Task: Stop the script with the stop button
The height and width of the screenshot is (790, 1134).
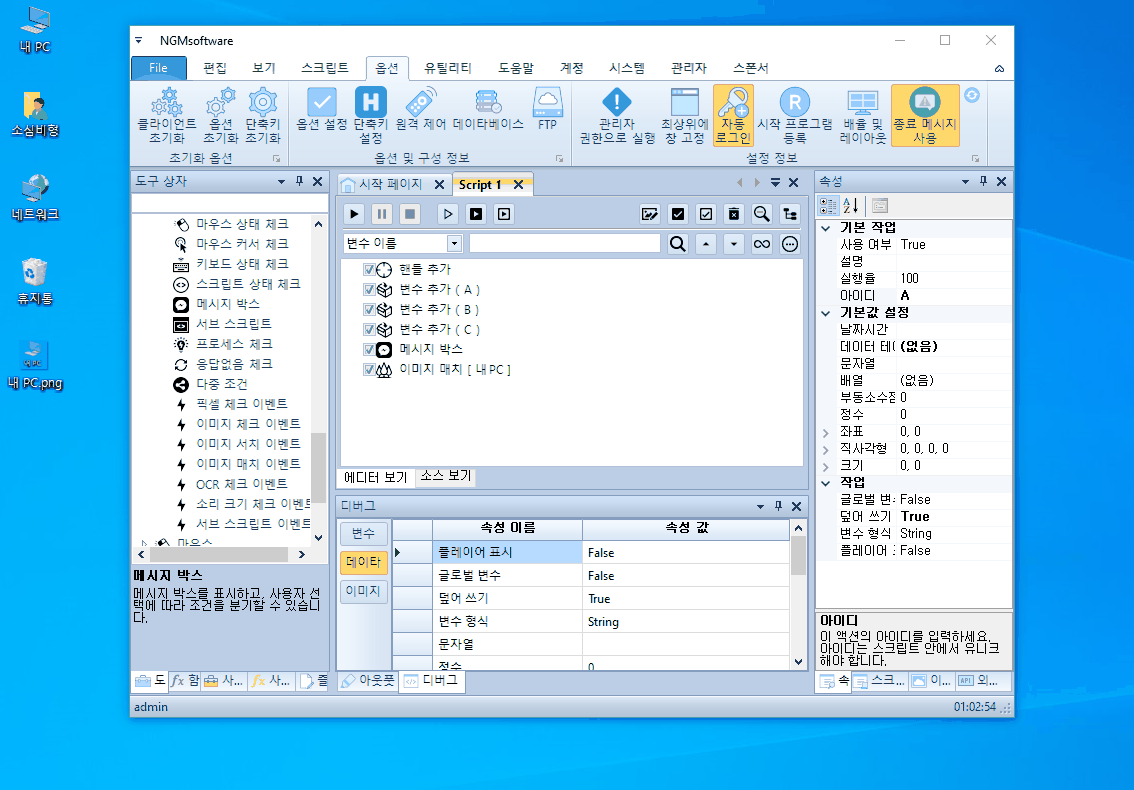Action: 410,214
